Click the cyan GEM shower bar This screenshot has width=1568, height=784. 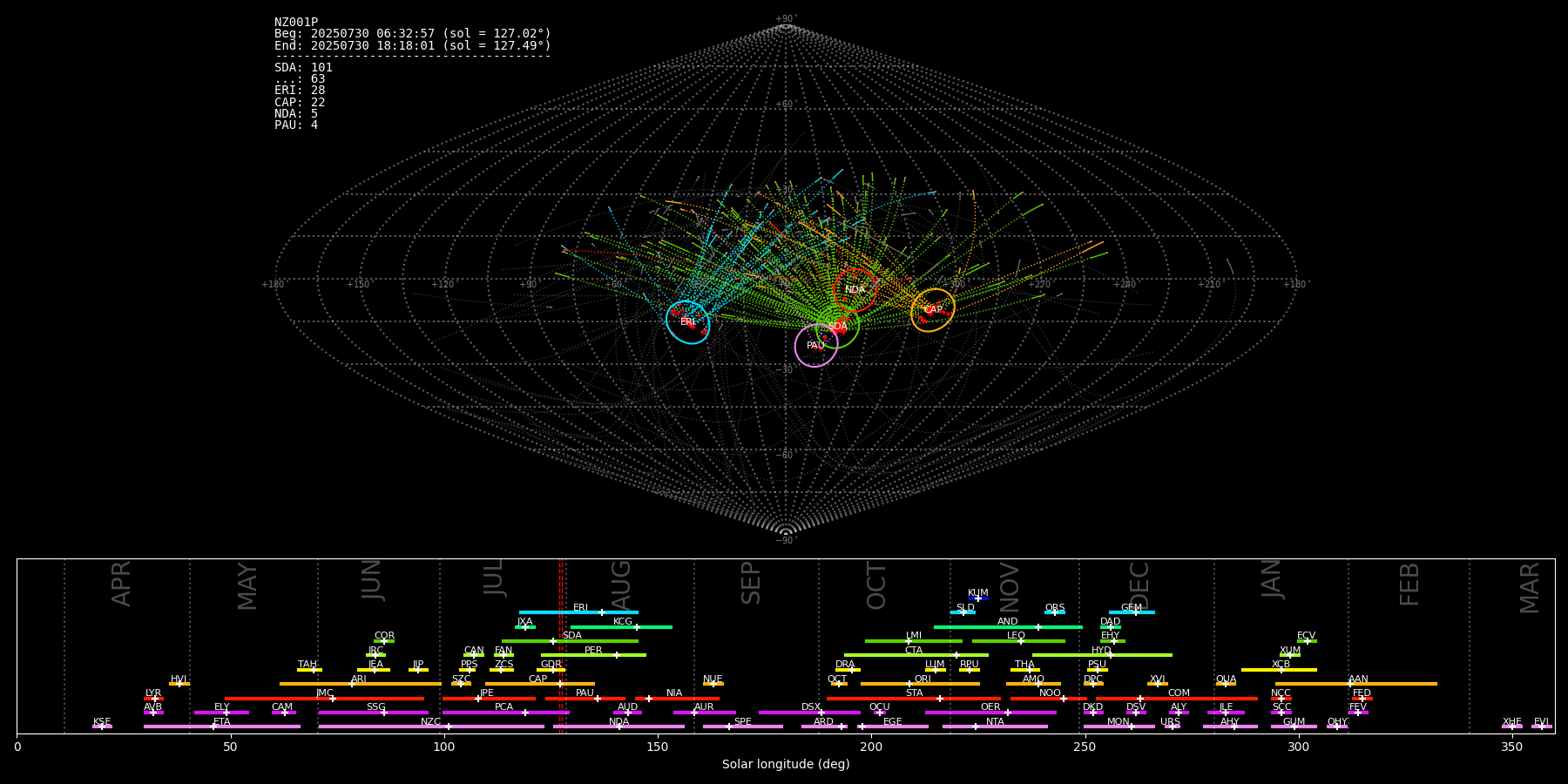coord(1132,612)
